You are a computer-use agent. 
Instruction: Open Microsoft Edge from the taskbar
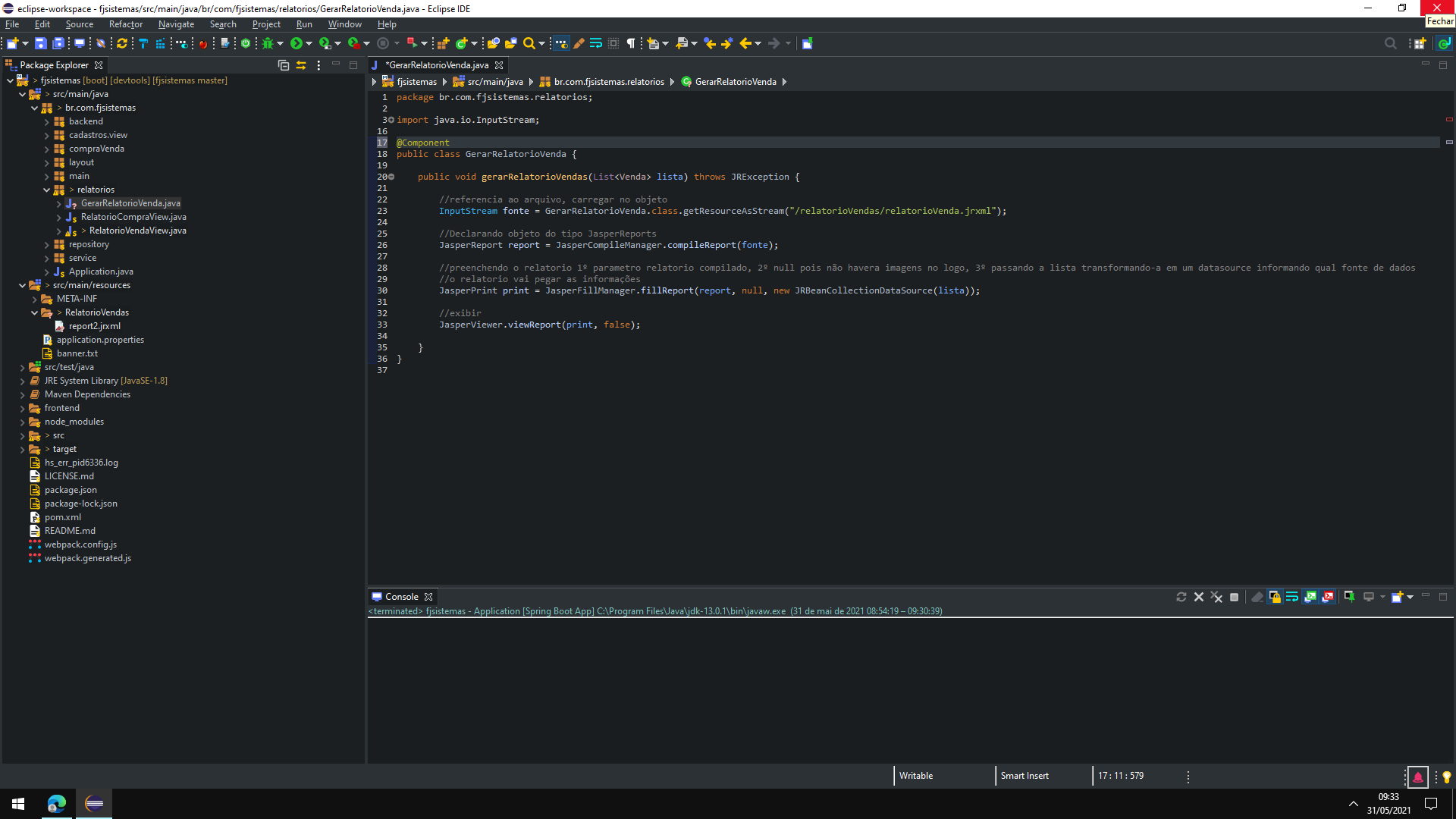pos(57,804)
